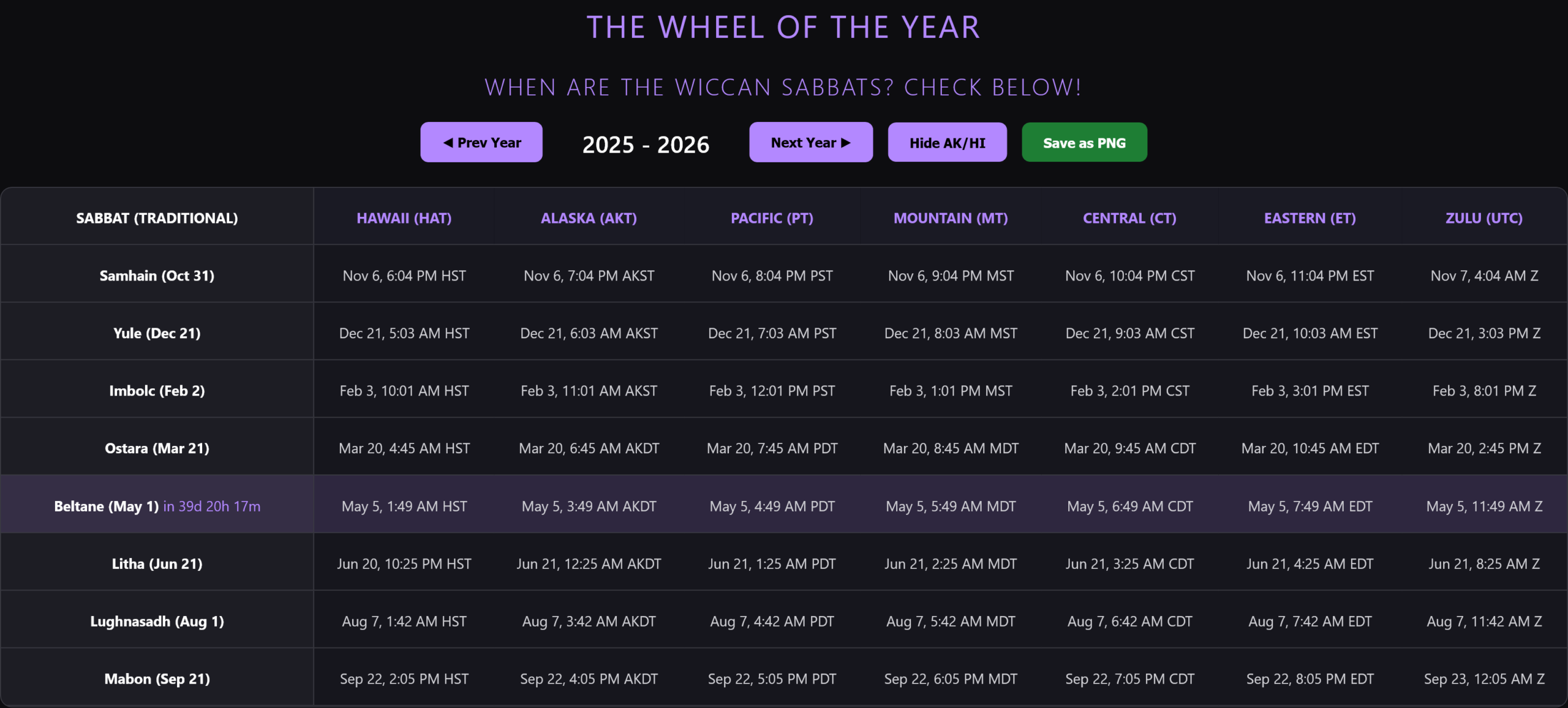
Task: Advance to the next year
Action: click(x=810, y=142)
